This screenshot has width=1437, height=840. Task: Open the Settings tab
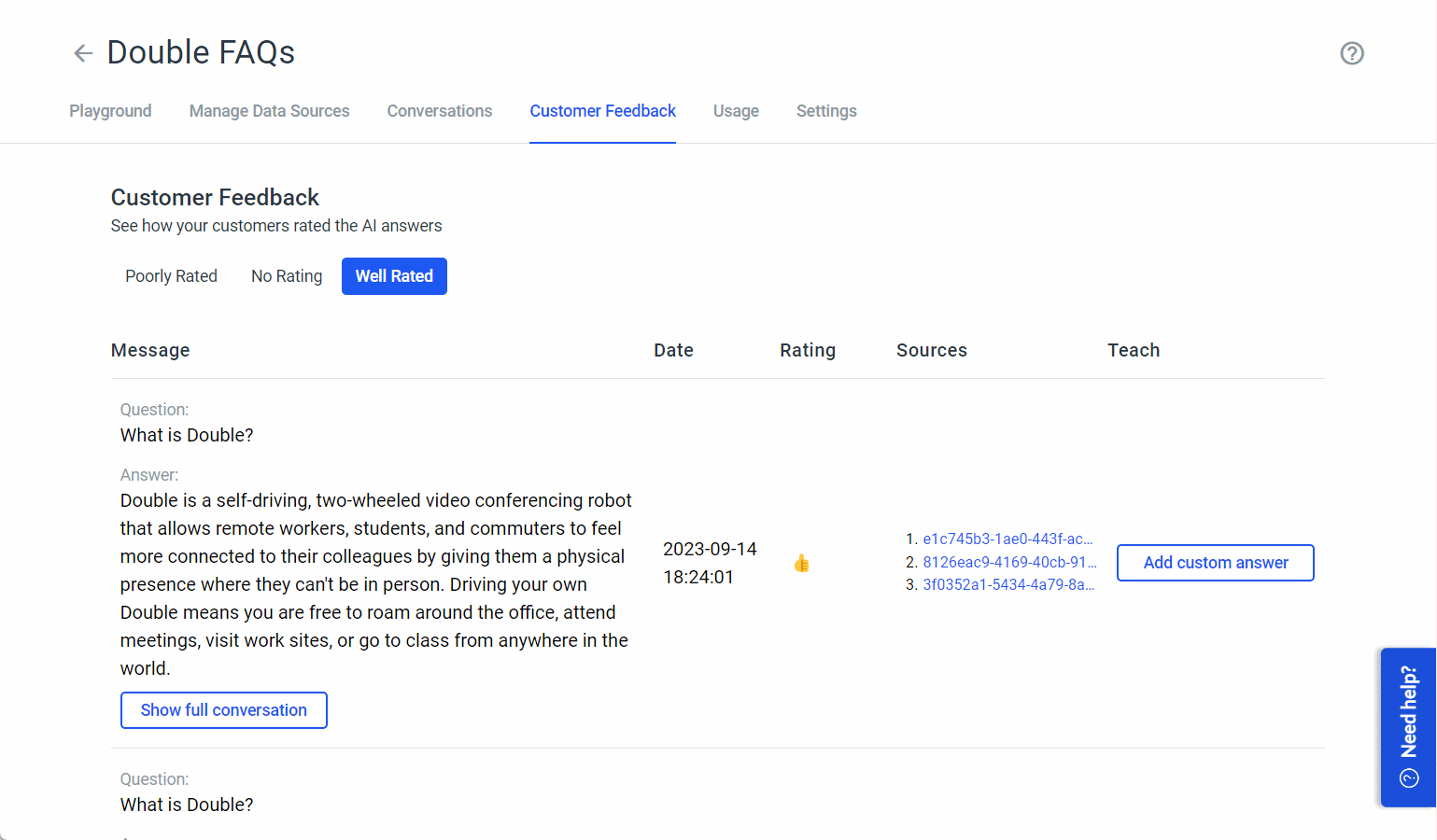click(x=826, y=111)
